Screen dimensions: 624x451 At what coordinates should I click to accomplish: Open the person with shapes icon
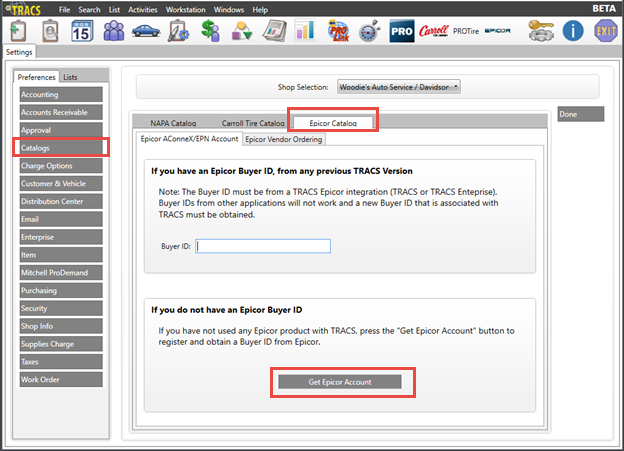tap(242, 31)
